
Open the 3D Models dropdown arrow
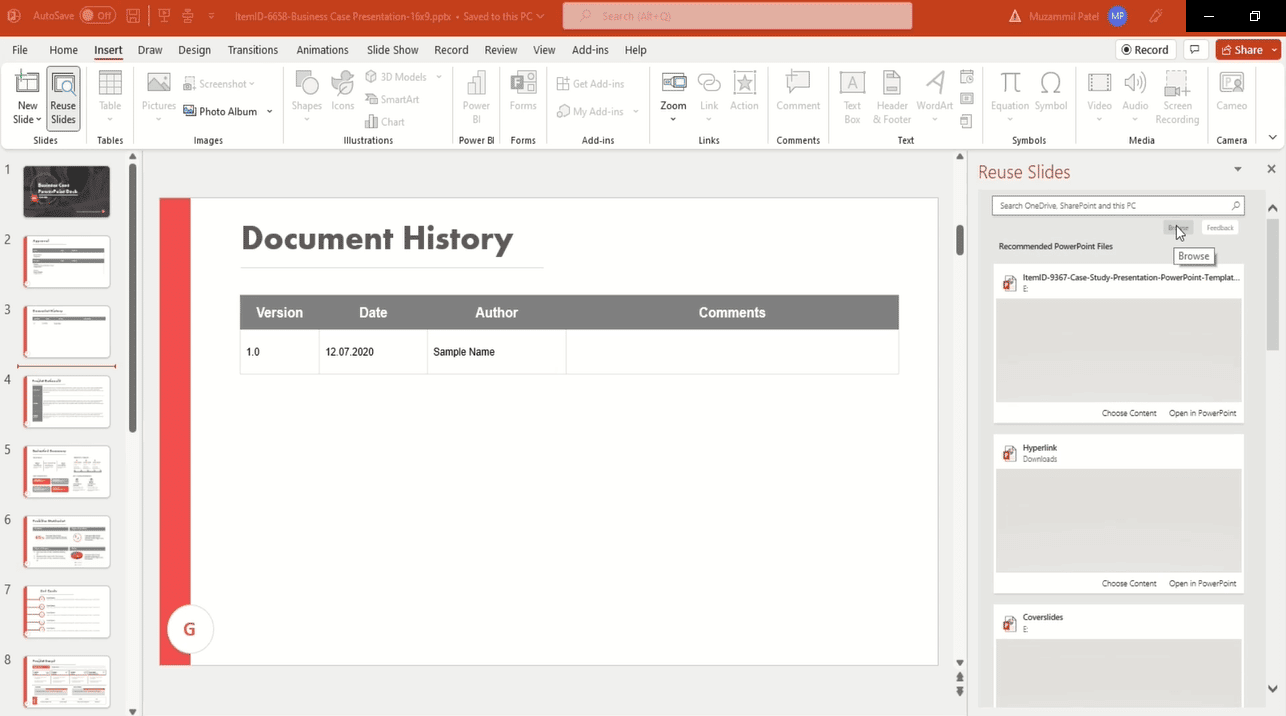pos(438,76)
